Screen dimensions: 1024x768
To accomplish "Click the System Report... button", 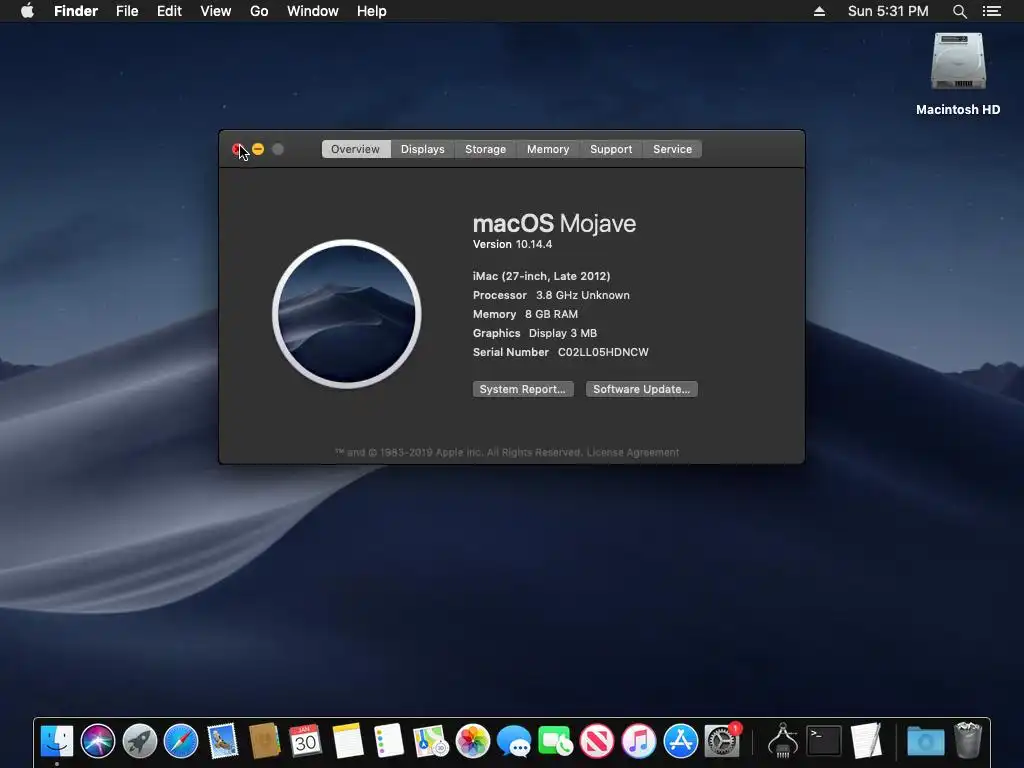I will coord(523,389).
